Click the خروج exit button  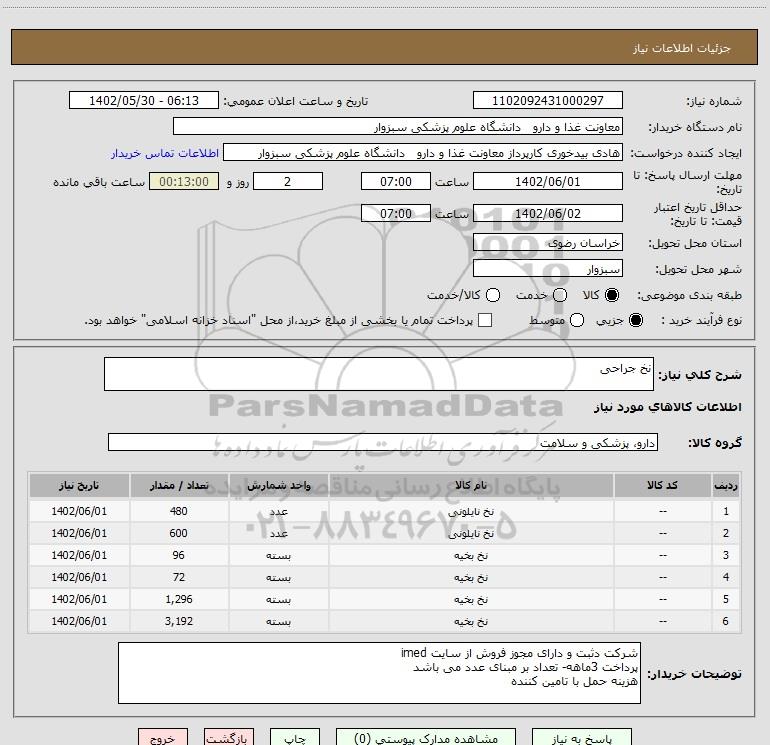tap(163, 738)
